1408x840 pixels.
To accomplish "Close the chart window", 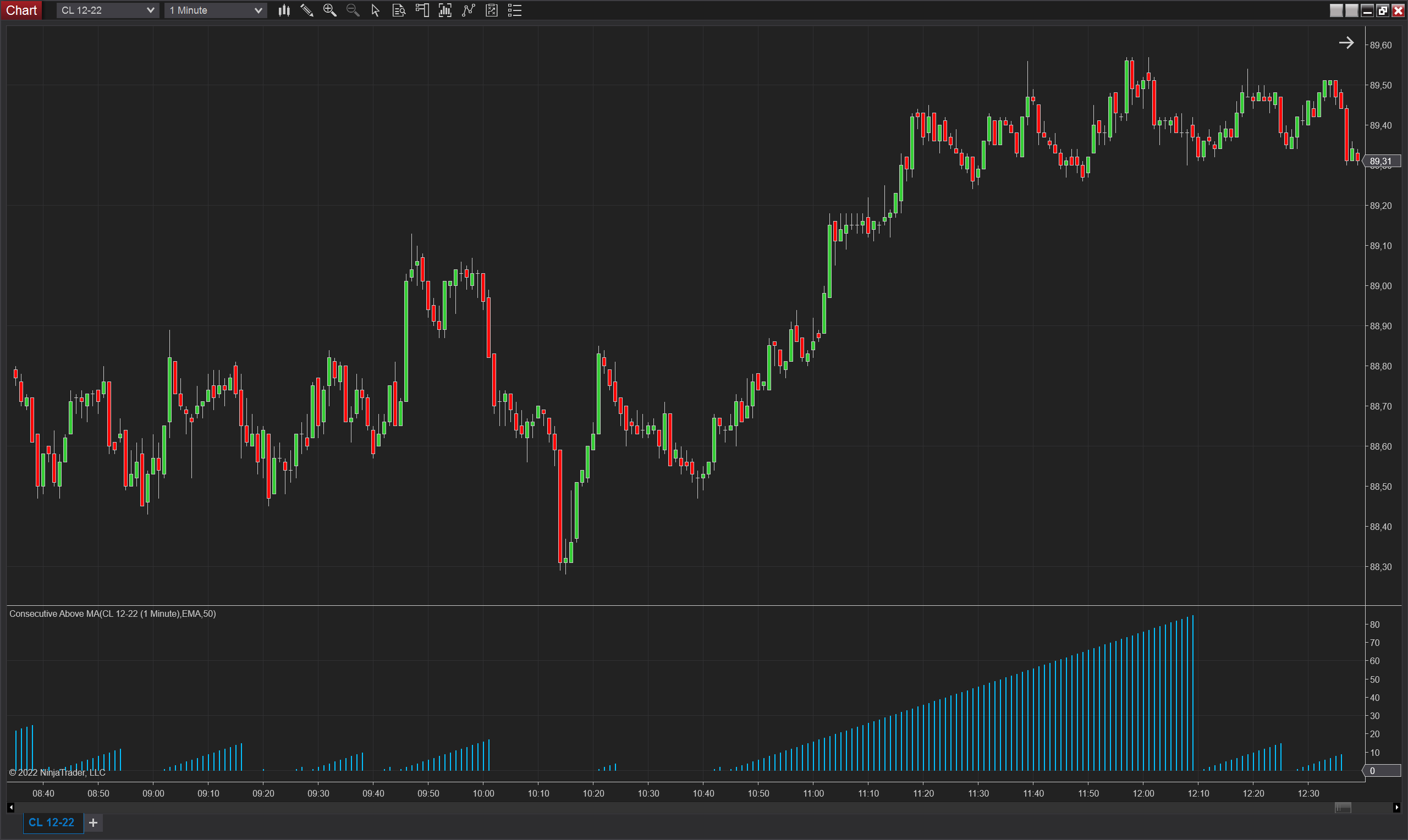I will (x=1398, y=10).
